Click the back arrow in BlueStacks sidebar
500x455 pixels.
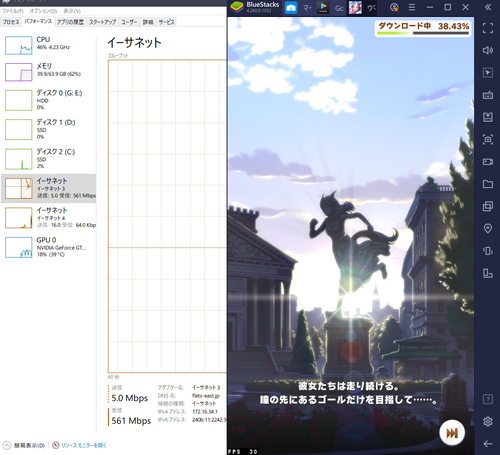pos(488,444)
